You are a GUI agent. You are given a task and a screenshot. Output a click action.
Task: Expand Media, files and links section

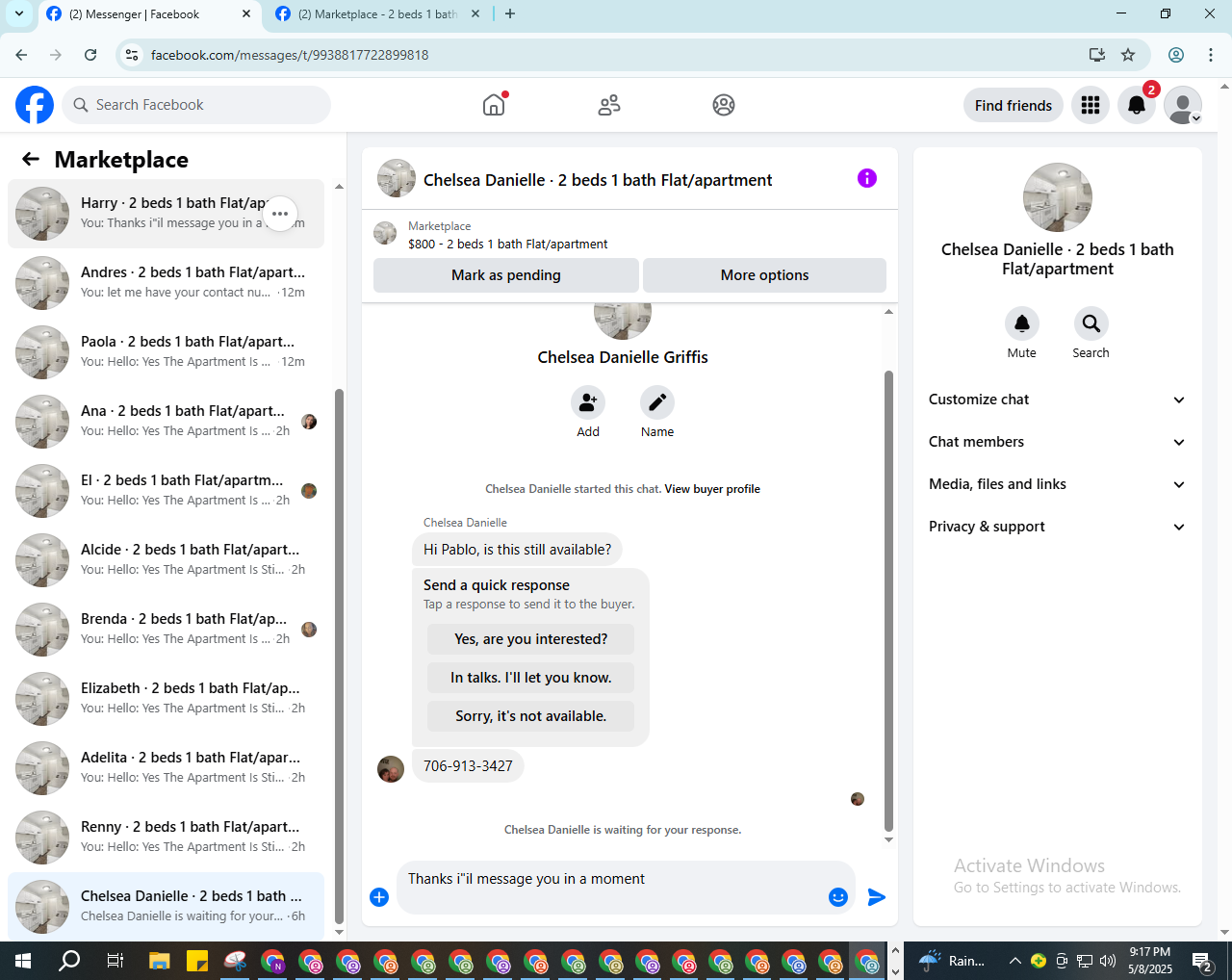(1057, 484)
